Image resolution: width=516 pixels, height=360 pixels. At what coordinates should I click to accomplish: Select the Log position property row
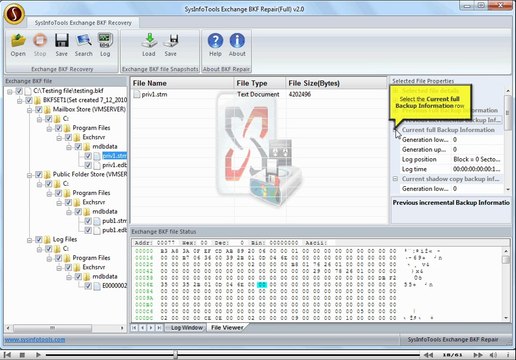click(452, 159)
